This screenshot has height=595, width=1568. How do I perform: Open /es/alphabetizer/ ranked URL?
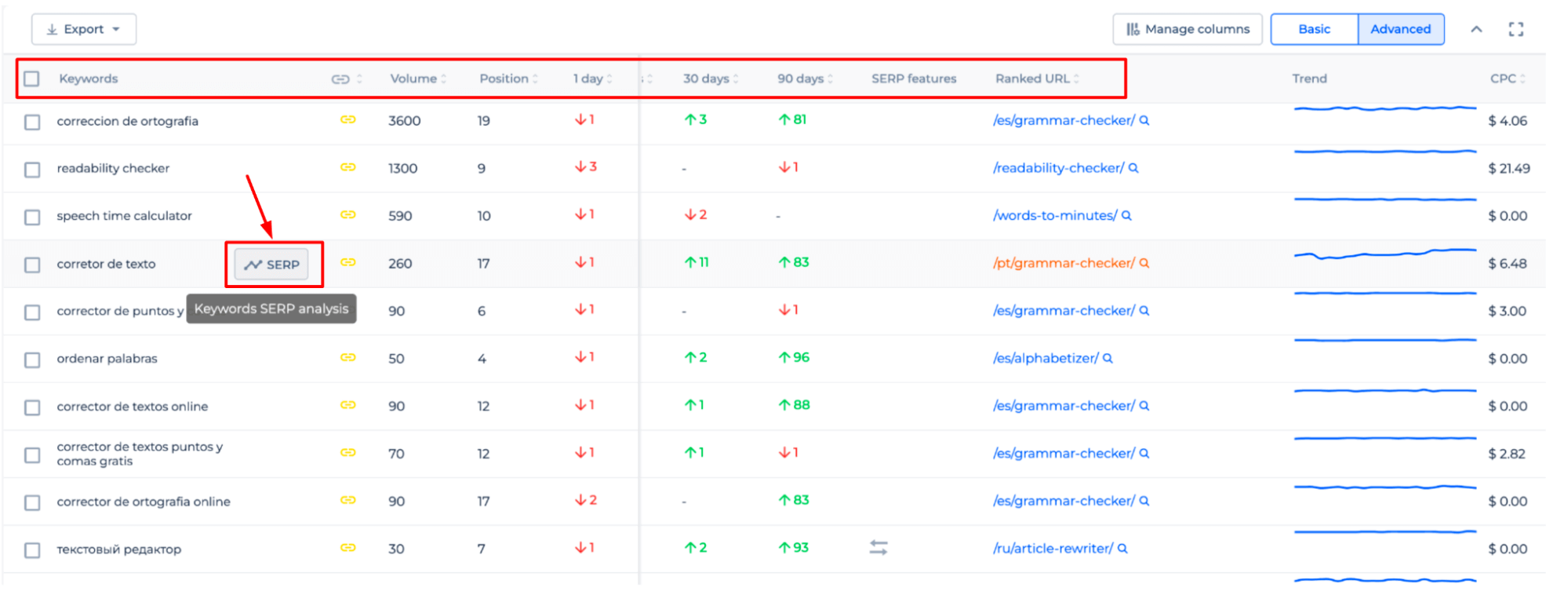1046,358
